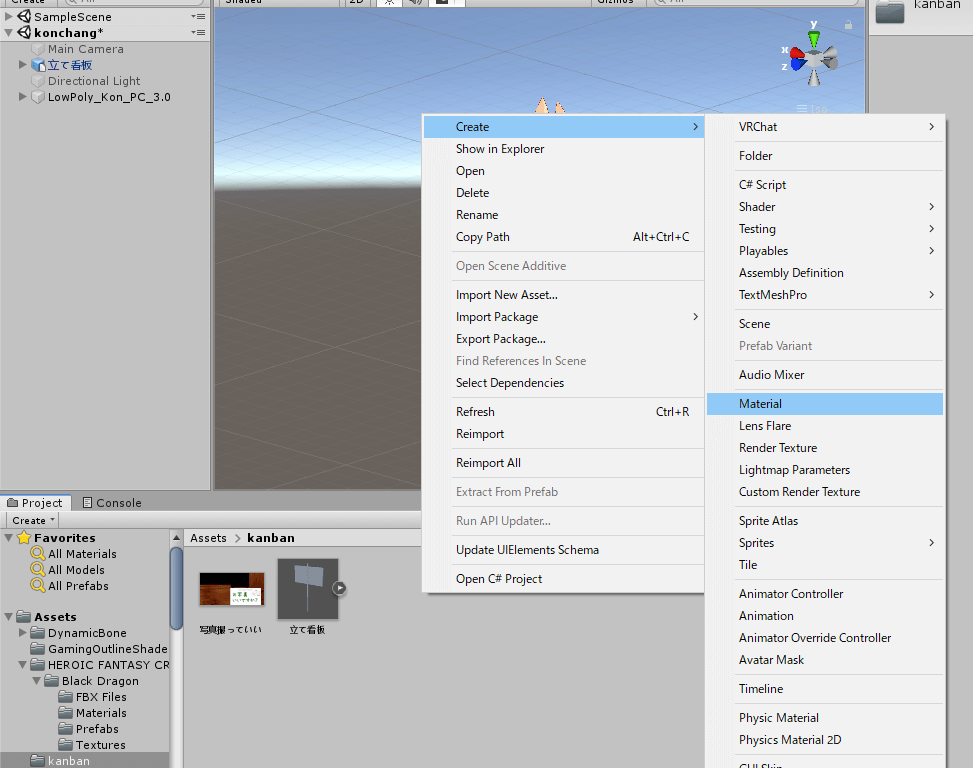The width and height of the screenshot is (973, 768).
Task: Select Material from the Create submenu
Action: [x=762, y=403]
